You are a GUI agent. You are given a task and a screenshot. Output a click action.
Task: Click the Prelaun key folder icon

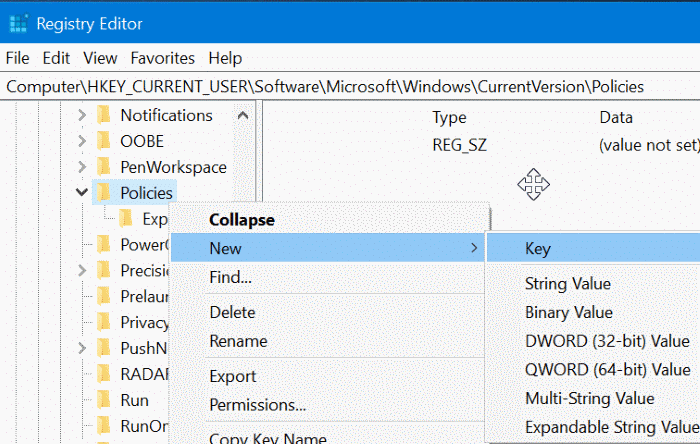(x=104, y=296)
